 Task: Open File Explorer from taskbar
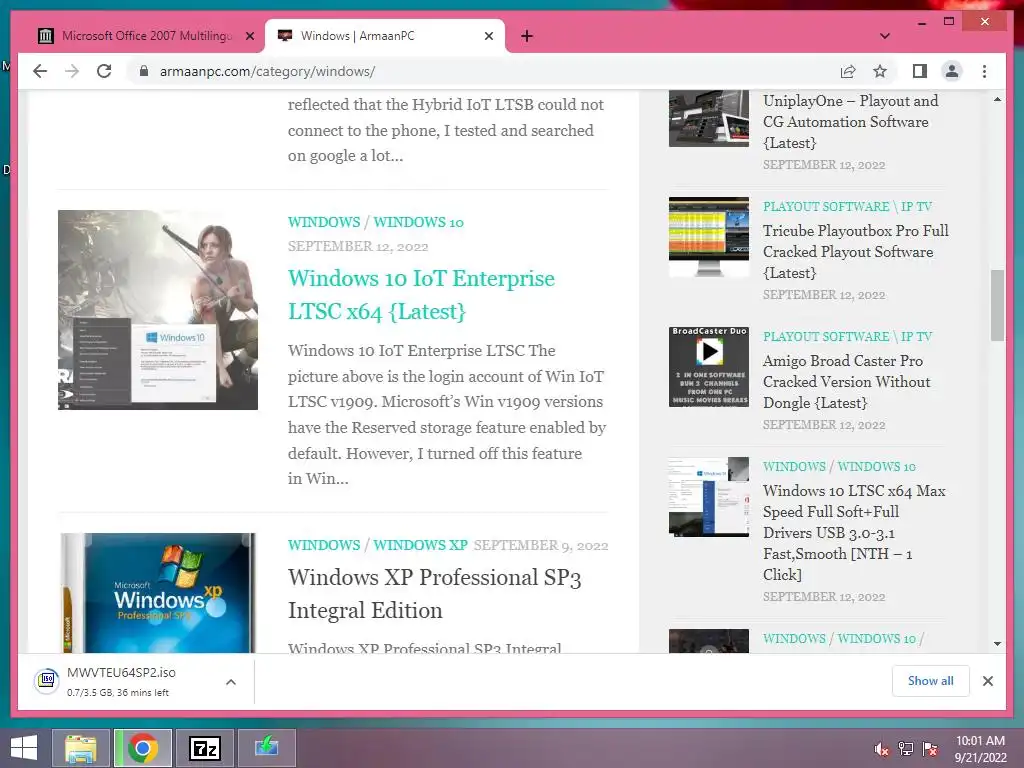[x=81, y=748]
